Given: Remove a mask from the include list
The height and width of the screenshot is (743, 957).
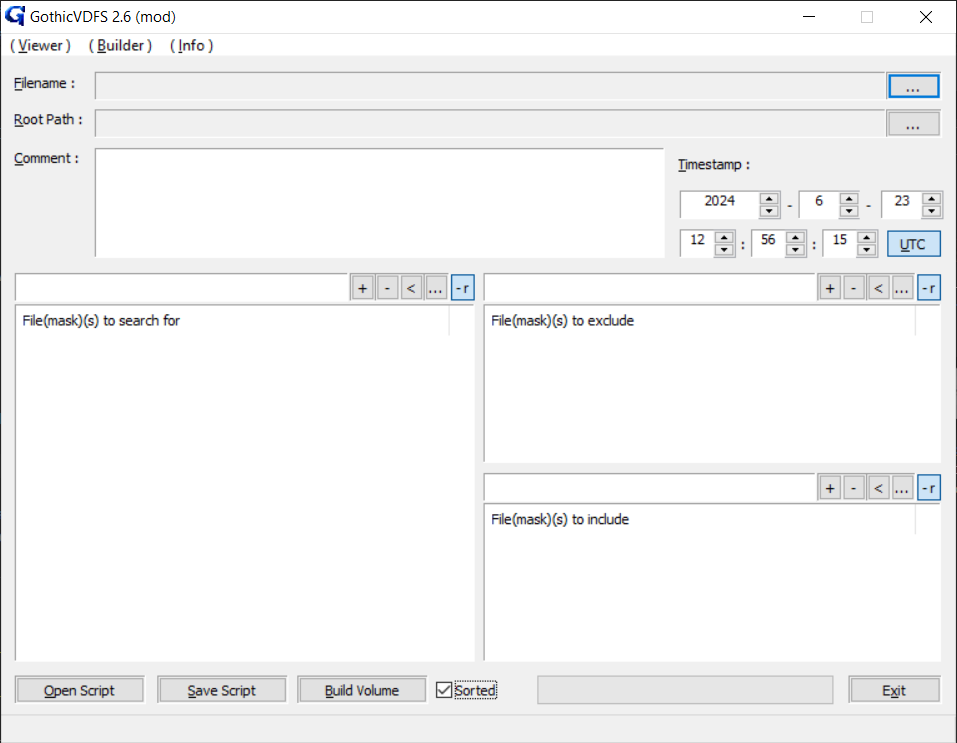Looking at the screenshot, I should tap(854, 488).
